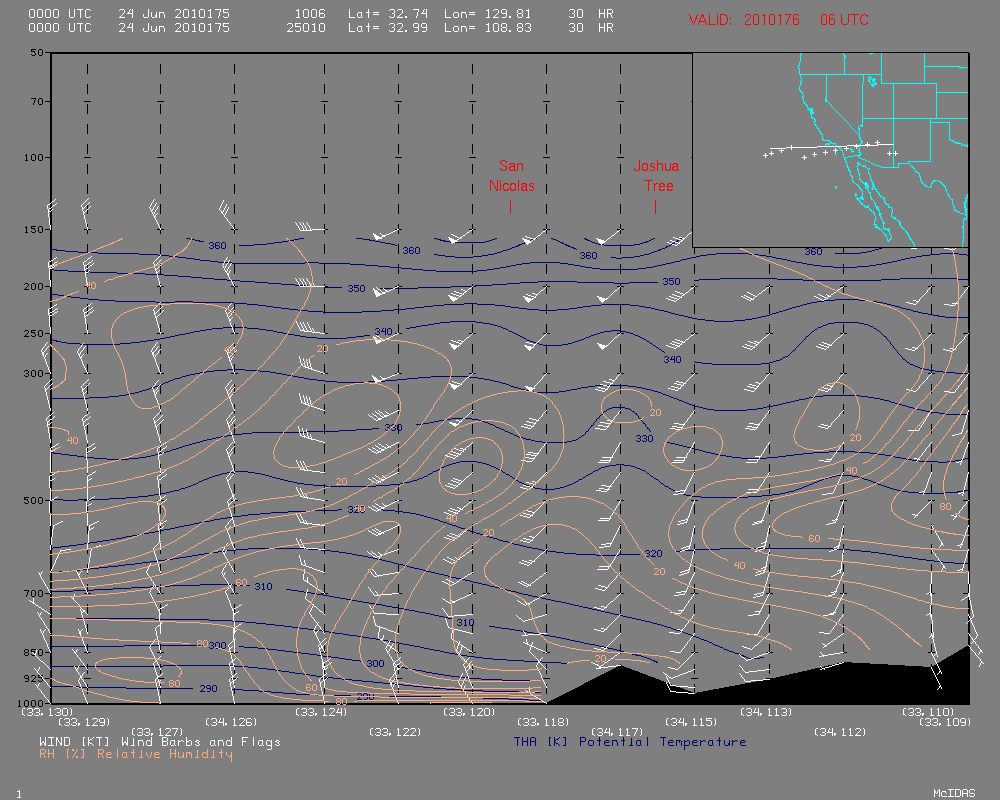
Task: Click the 100 pressure level label
Action: pyautogui.click(x=34, y=158)
